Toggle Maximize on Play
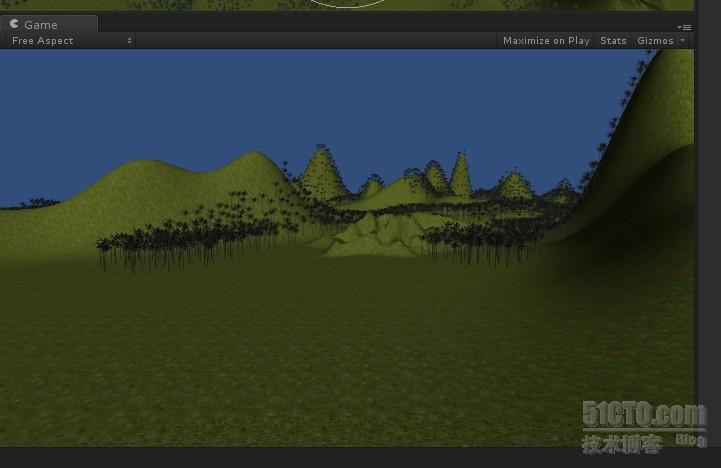721x468 pixels. 546,41
